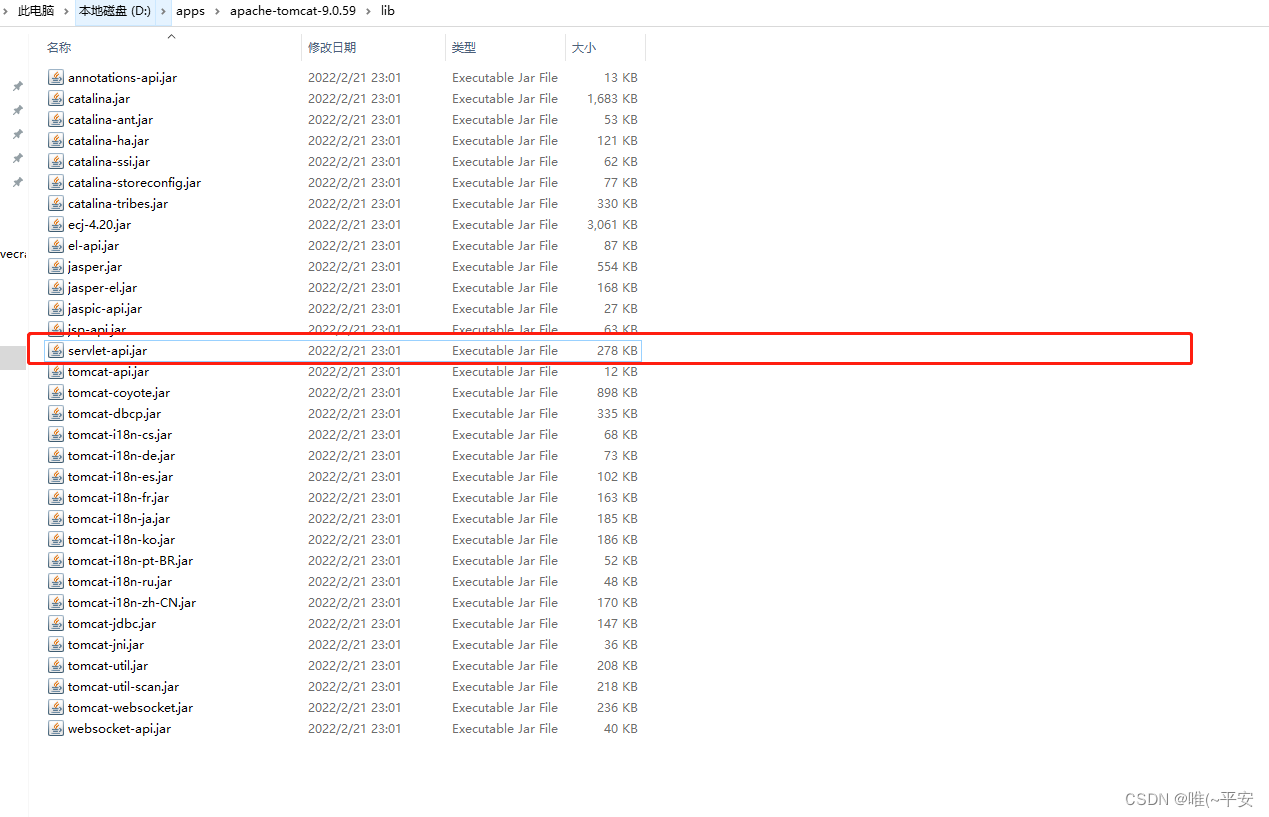Click the tomcat-websocket.jar file icon
Screen dimensions: 1269x817
coord(56,708)
